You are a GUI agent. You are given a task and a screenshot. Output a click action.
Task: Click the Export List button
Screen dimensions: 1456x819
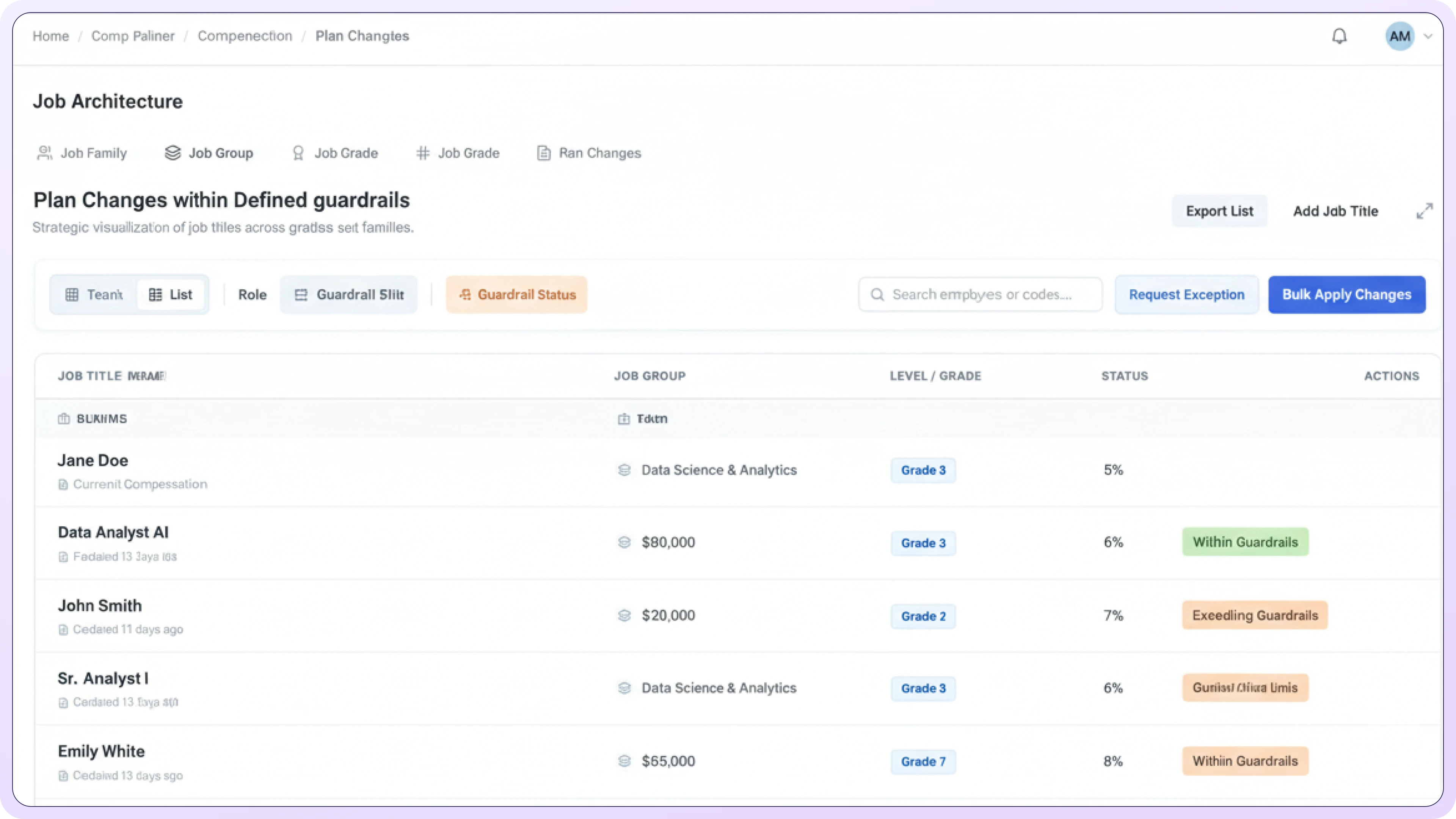click(1219, 211)
